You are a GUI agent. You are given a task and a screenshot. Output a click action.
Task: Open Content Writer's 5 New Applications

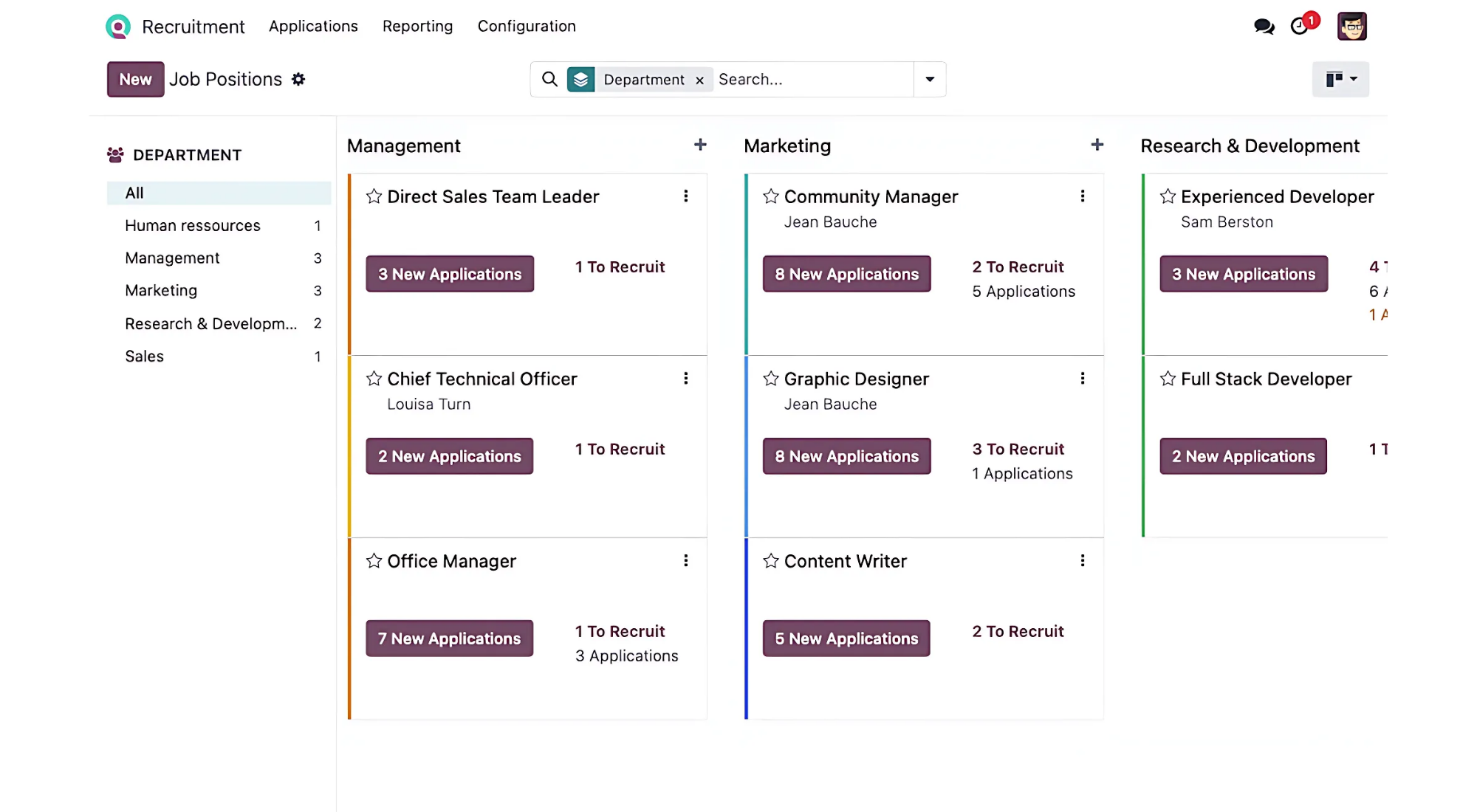point(846,639)
